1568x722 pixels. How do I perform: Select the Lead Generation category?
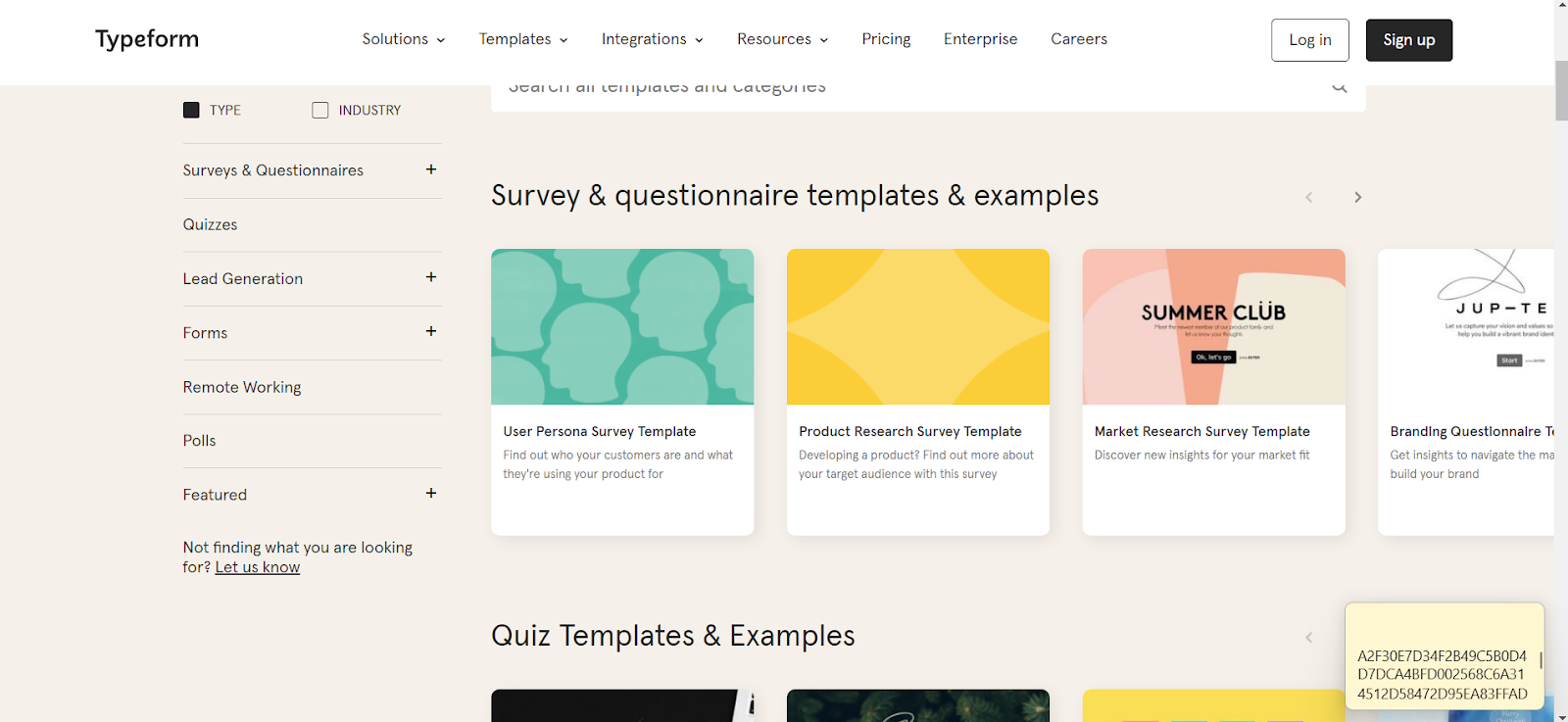click(242, 278)
